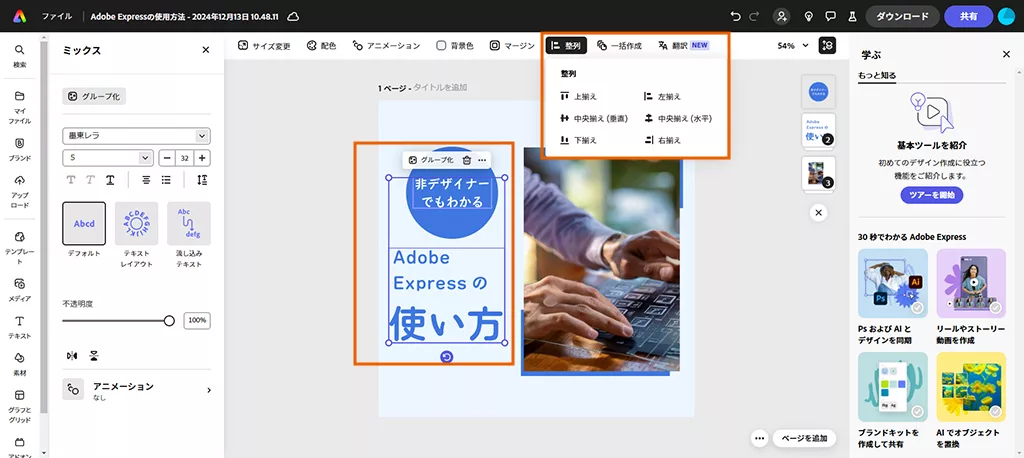Click サイズ変更 in the toolbar
1024x458 pixels.
click(264, 46)
